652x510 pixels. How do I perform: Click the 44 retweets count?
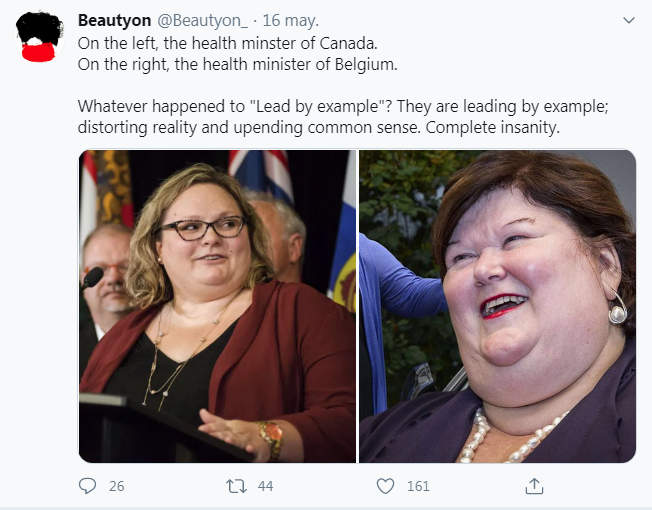pyautogui.click(x=265, y=486)
